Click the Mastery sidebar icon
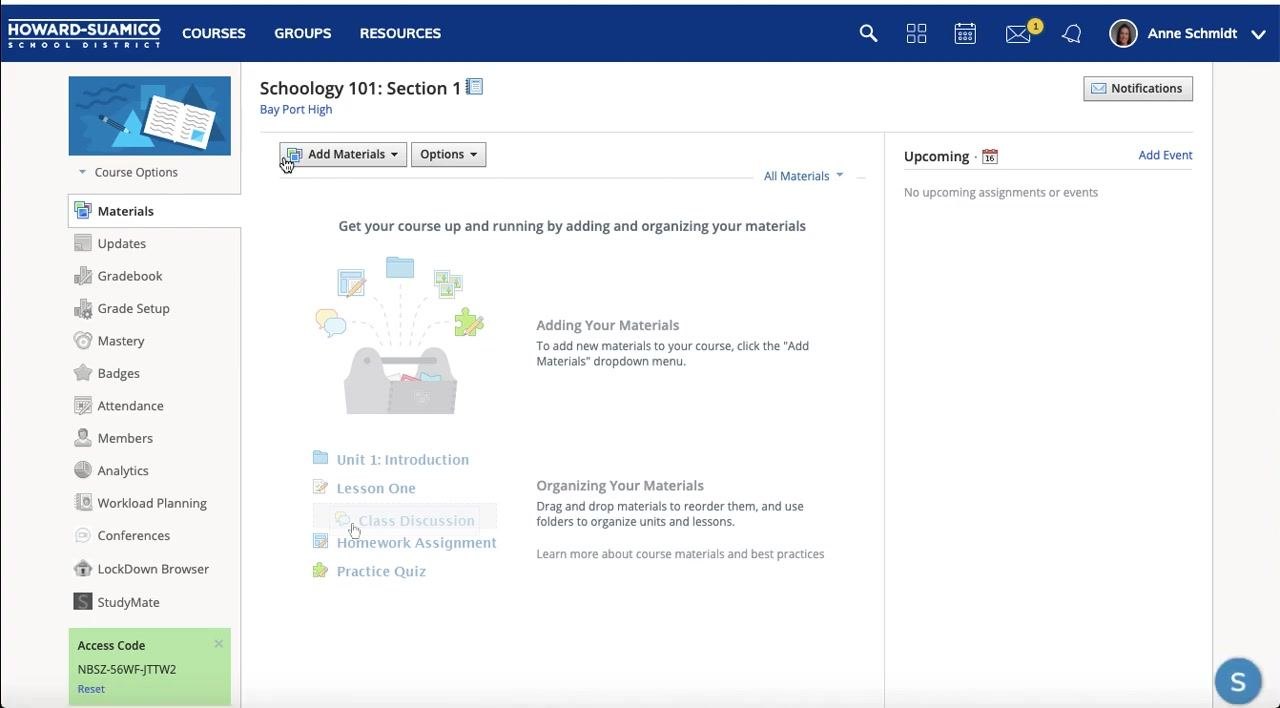Screen dimensions: 1280x708 pos(83,341)
